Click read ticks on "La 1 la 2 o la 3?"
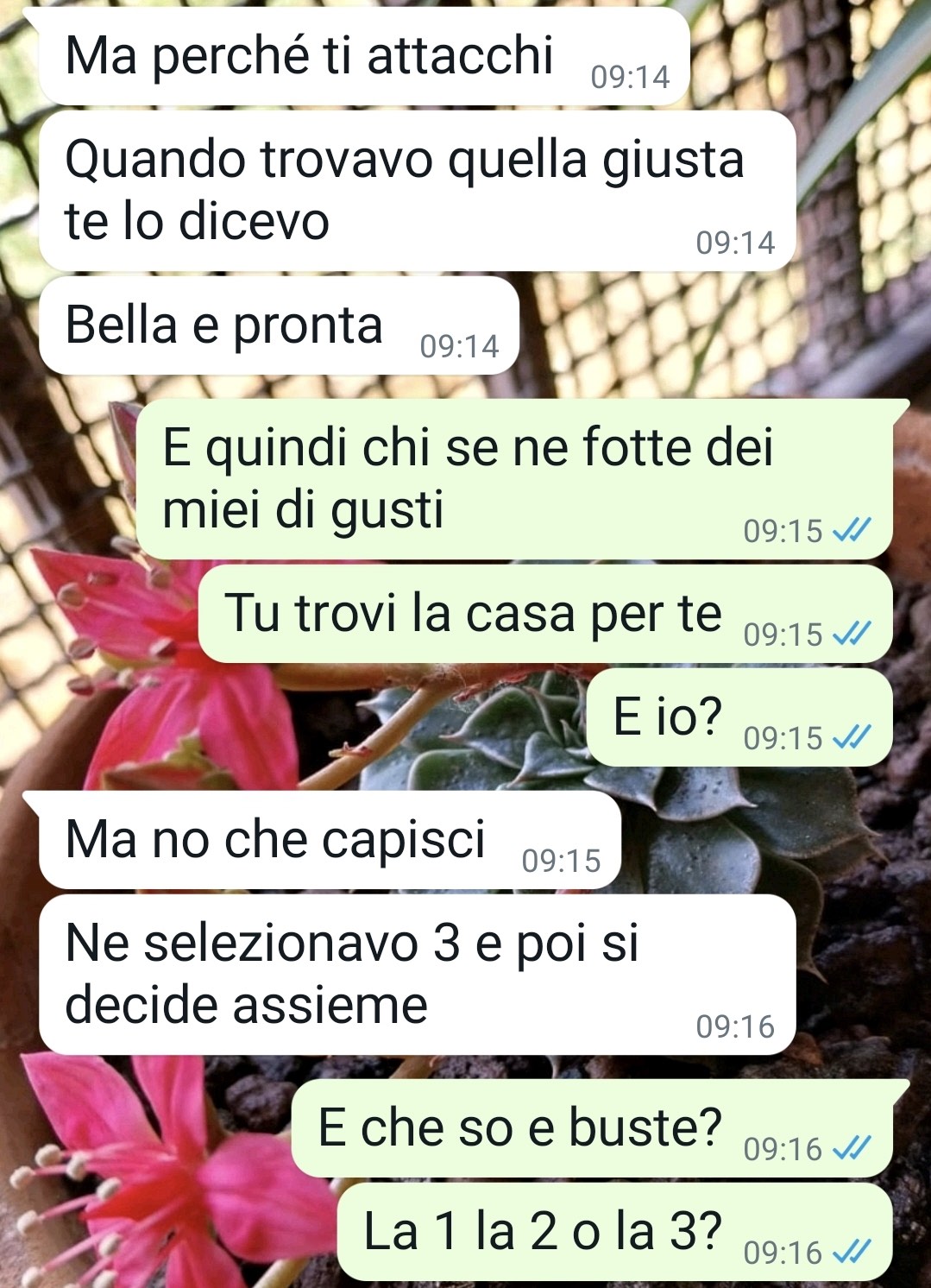The image size is (931, 1288). [852, 1252]
